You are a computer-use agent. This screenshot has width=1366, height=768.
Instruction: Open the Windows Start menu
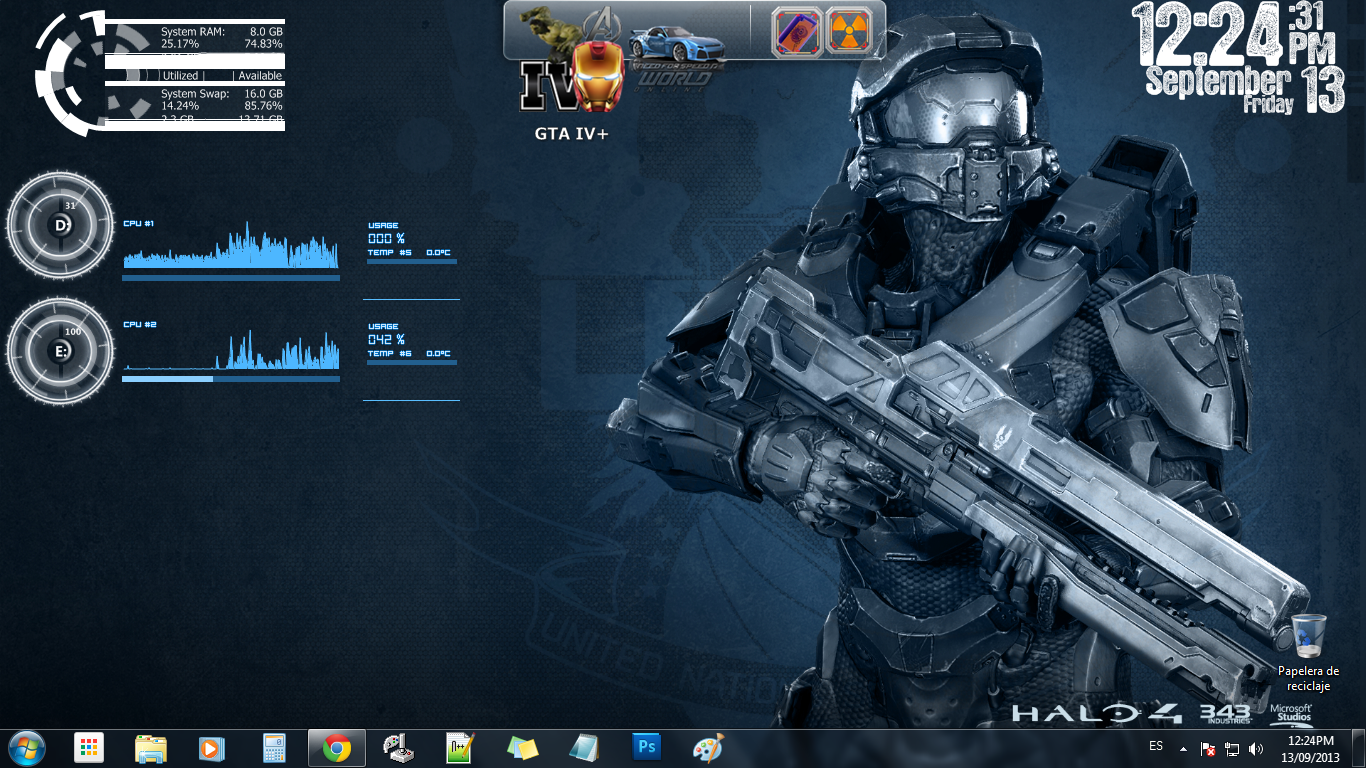pos(25,747)
